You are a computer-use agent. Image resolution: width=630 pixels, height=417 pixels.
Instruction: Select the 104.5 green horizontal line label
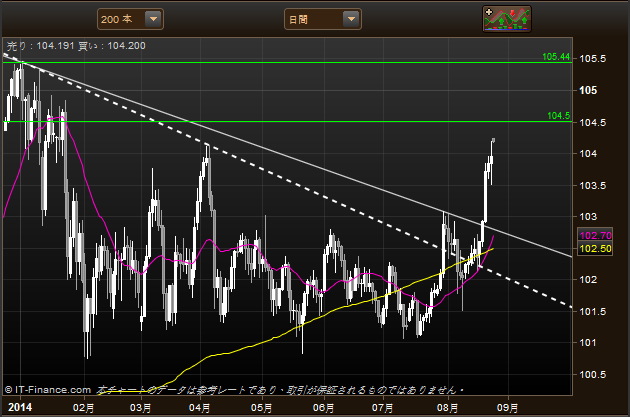point(559,116)
